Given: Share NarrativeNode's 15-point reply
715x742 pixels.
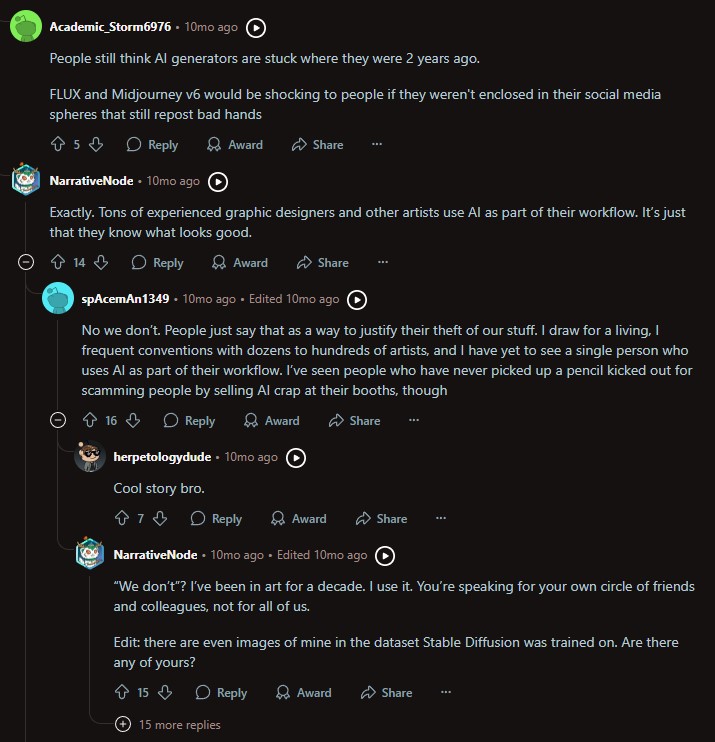Looking at the screenshot, I should 386,692.
